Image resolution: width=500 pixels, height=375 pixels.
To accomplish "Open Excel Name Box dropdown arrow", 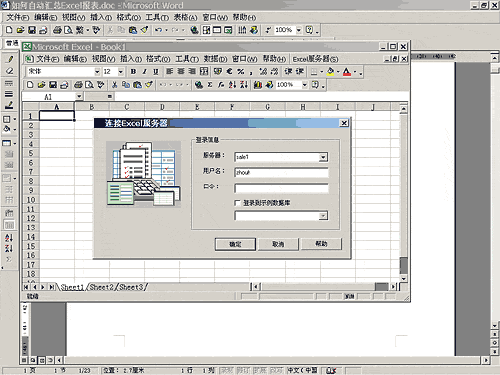I will (x=79, y=97).
